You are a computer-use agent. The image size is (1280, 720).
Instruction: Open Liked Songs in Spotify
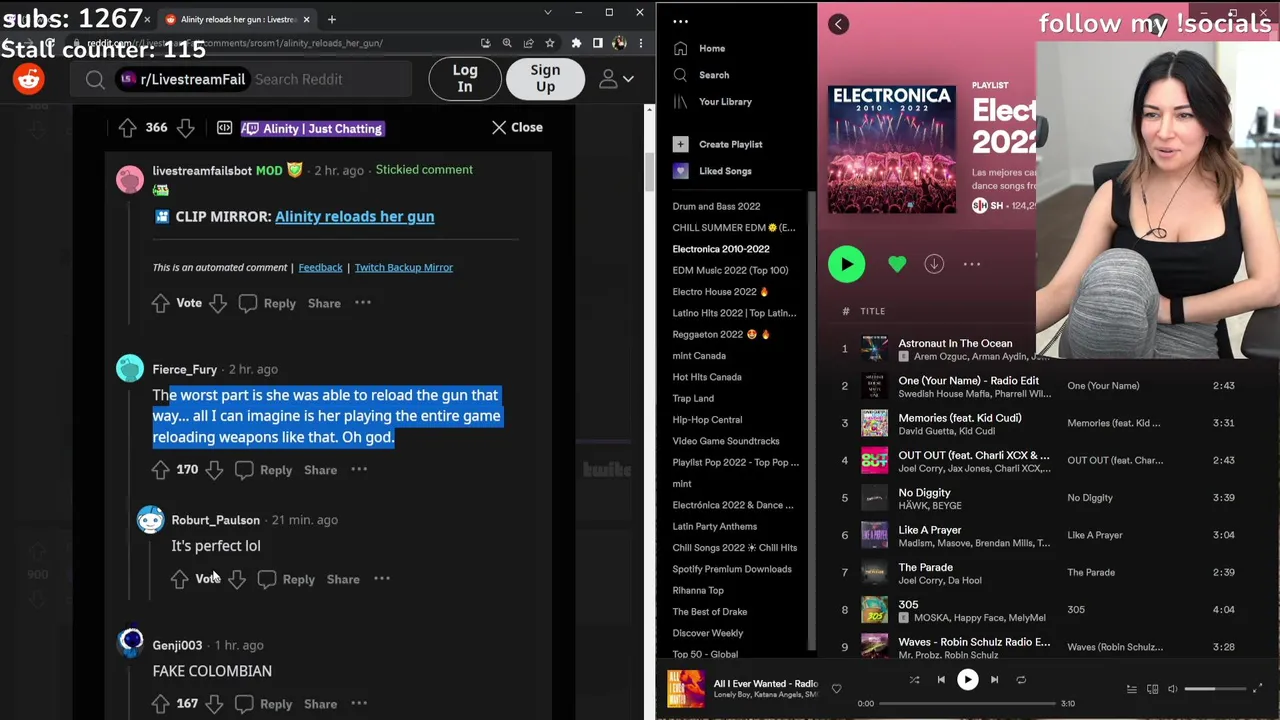pos(712,171)
